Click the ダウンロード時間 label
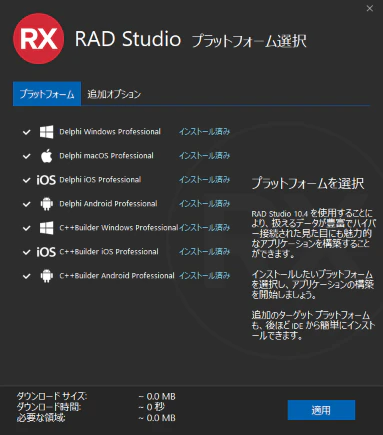This screenshot has height=435, width=383. coord(49,407)
